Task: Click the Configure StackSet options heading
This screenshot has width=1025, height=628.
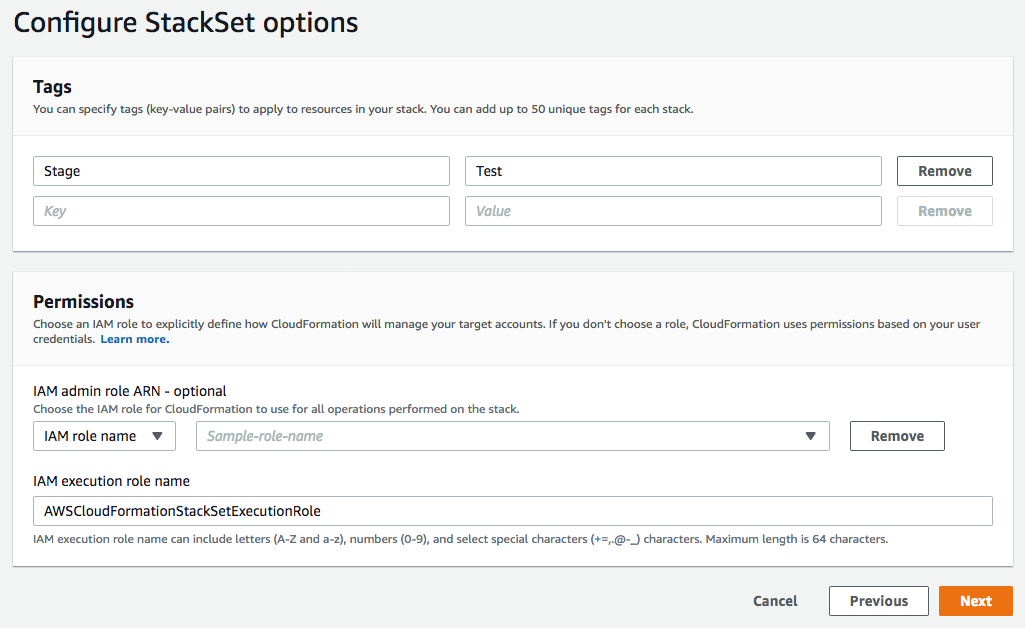Action: 186,23
